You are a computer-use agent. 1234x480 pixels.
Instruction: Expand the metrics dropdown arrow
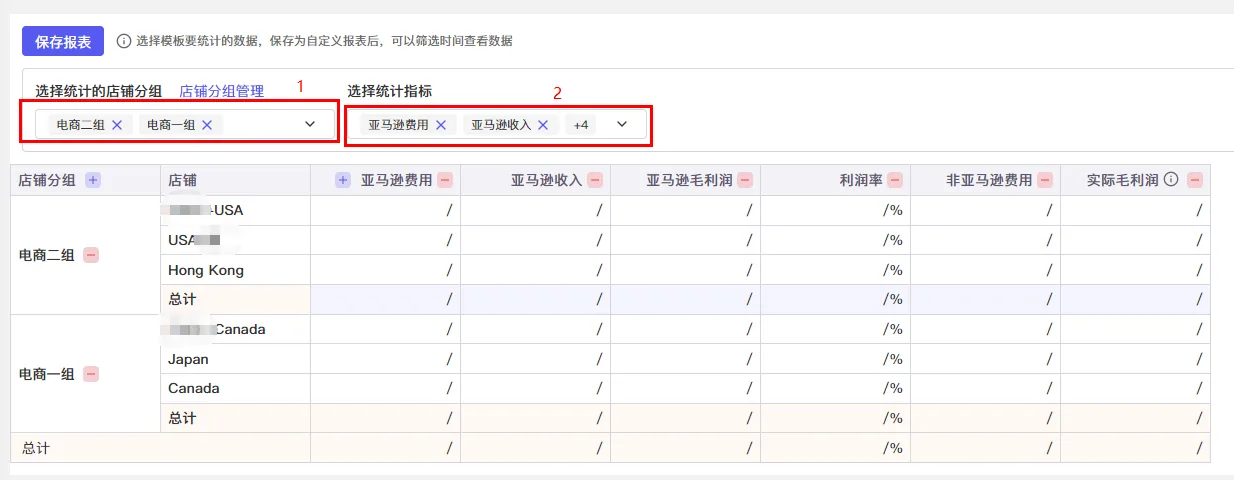click(x=622, y=125)
